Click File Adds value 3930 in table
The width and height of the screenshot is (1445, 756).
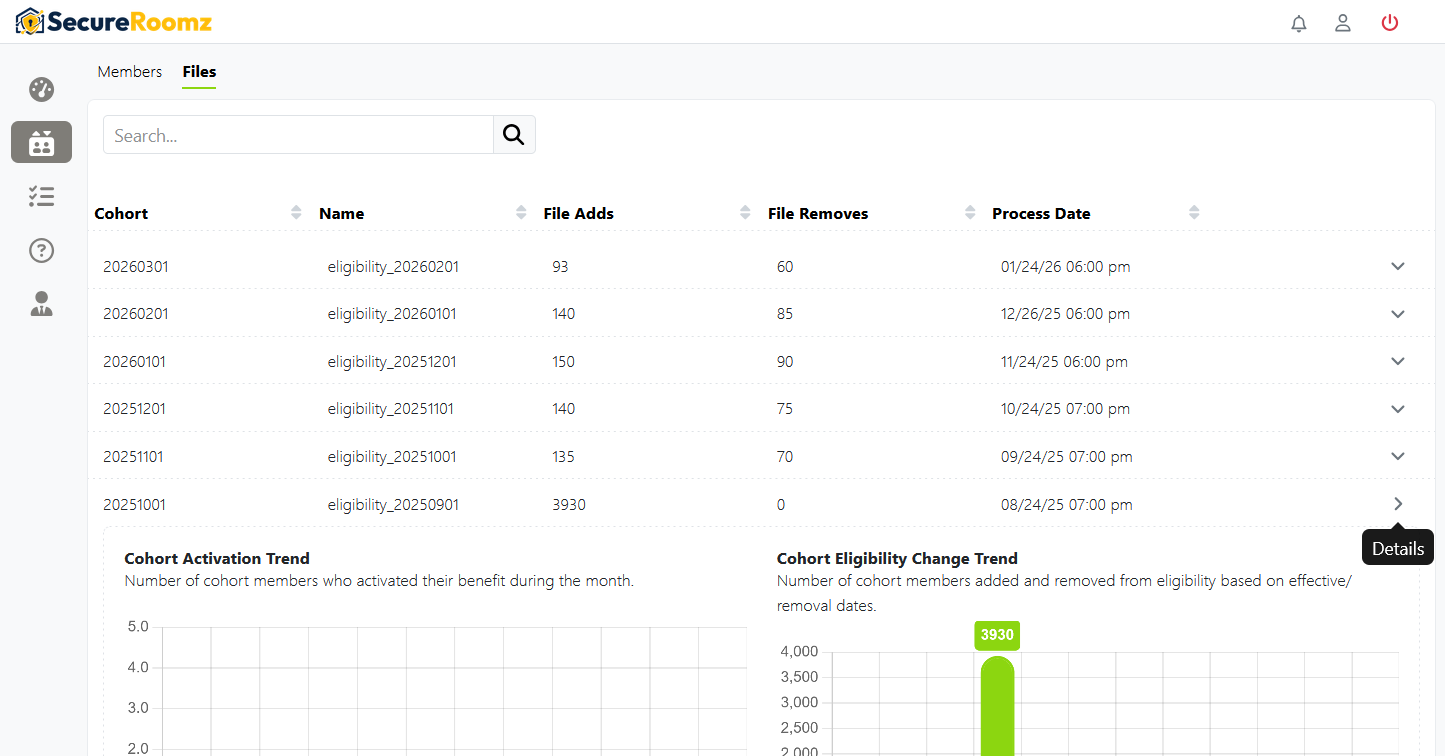569,505
